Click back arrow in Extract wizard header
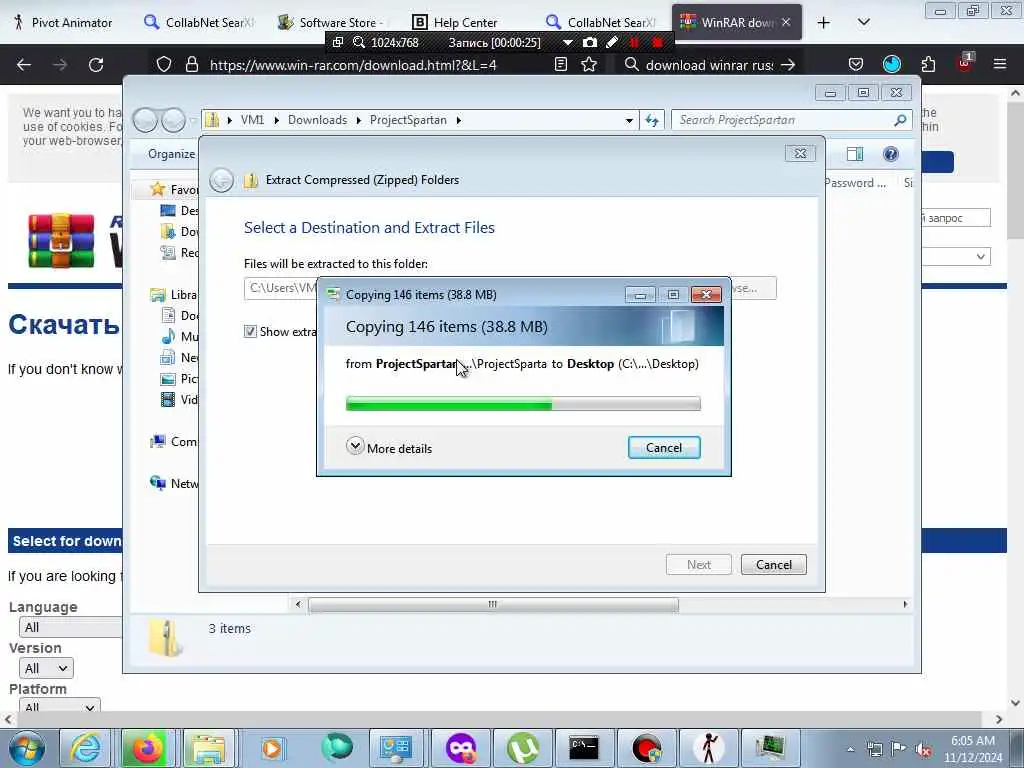This screenshot has height=768, width=1024. pyautogui.click(x=221, y=180)
